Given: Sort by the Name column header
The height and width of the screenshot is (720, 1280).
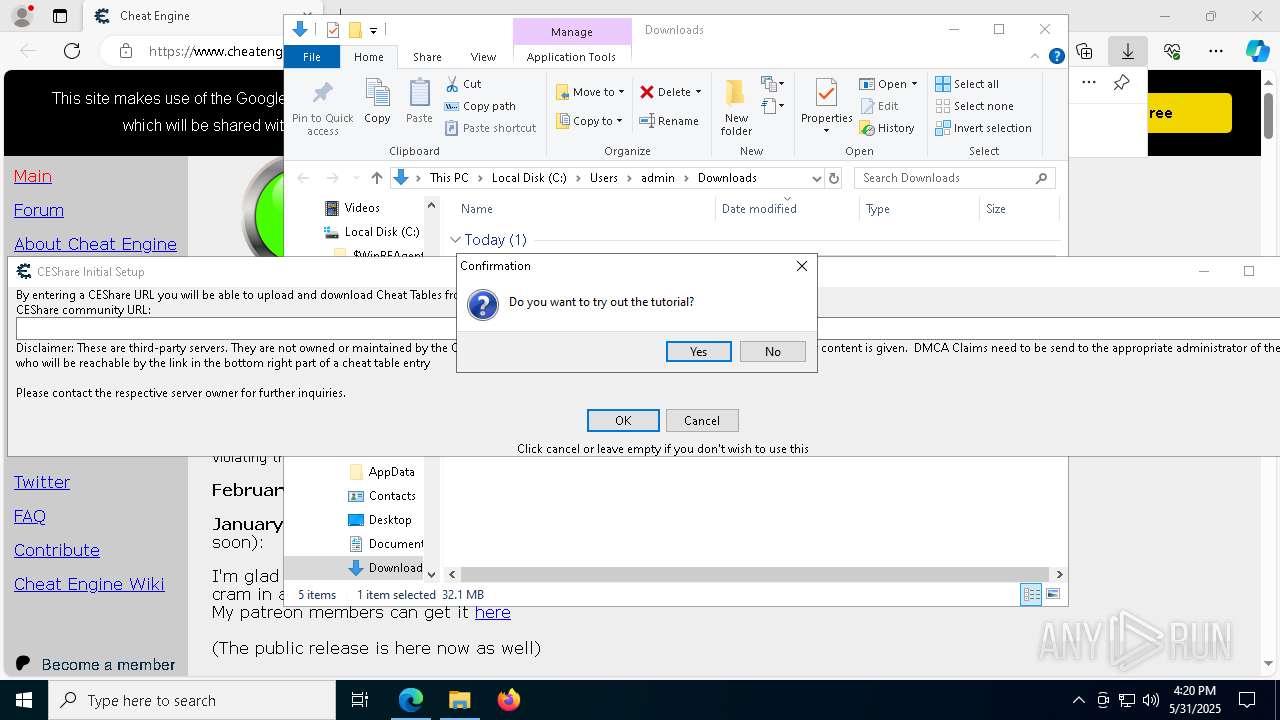Looking at the screenshot, I should (584, 209).
